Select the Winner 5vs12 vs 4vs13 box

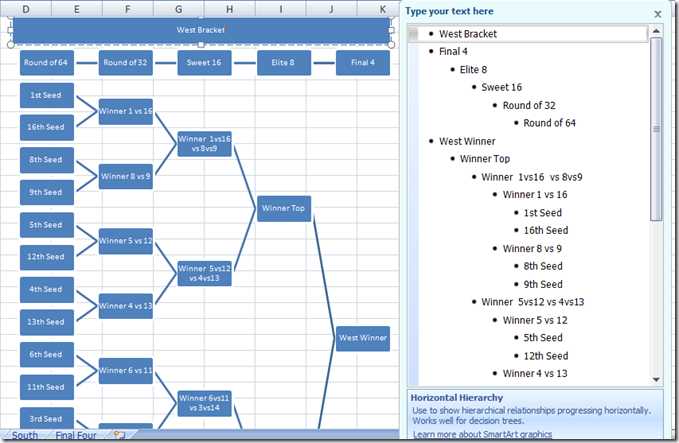tap(204, 273)
